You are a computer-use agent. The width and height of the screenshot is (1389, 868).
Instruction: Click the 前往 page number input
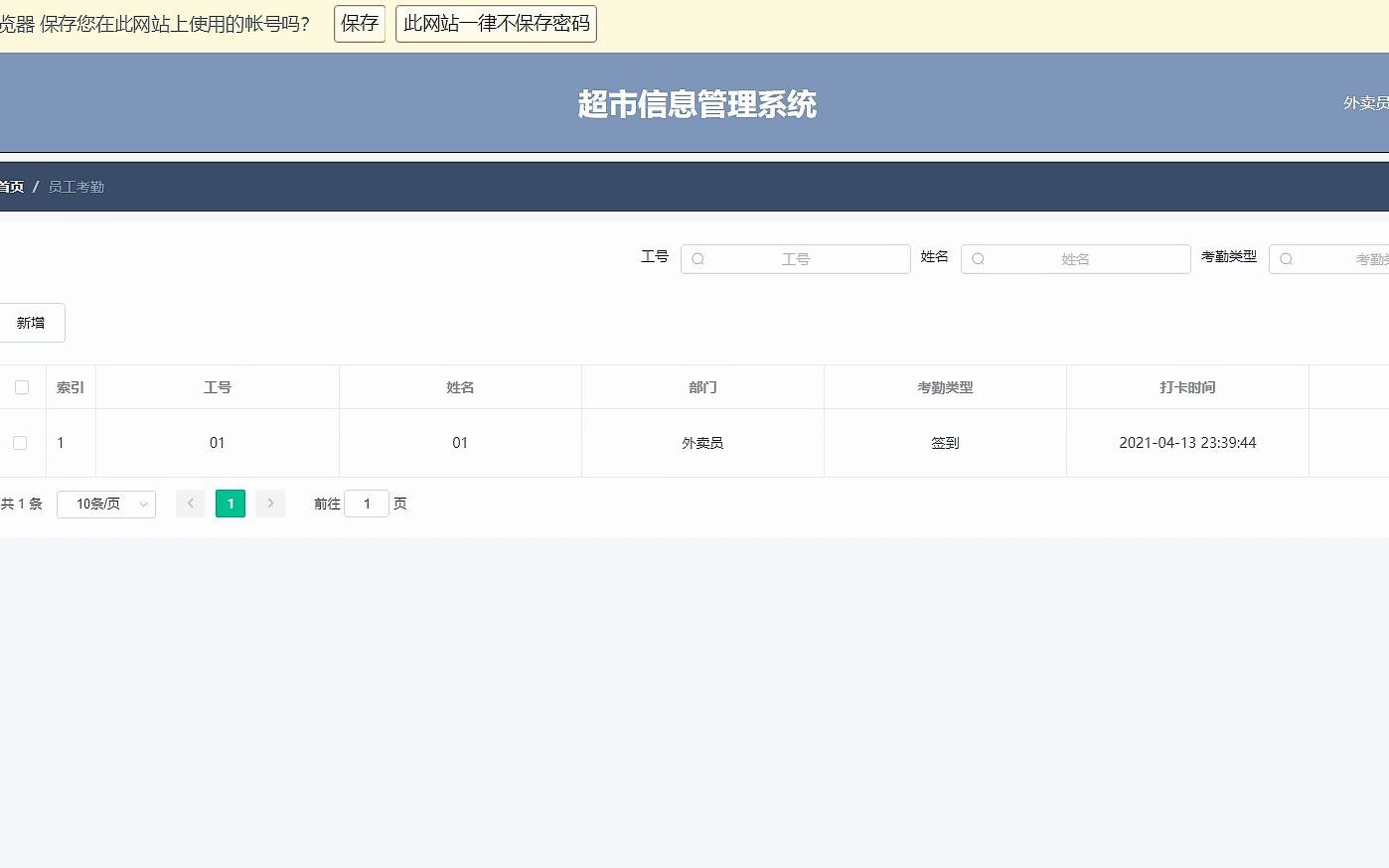[x=367, y=504]
